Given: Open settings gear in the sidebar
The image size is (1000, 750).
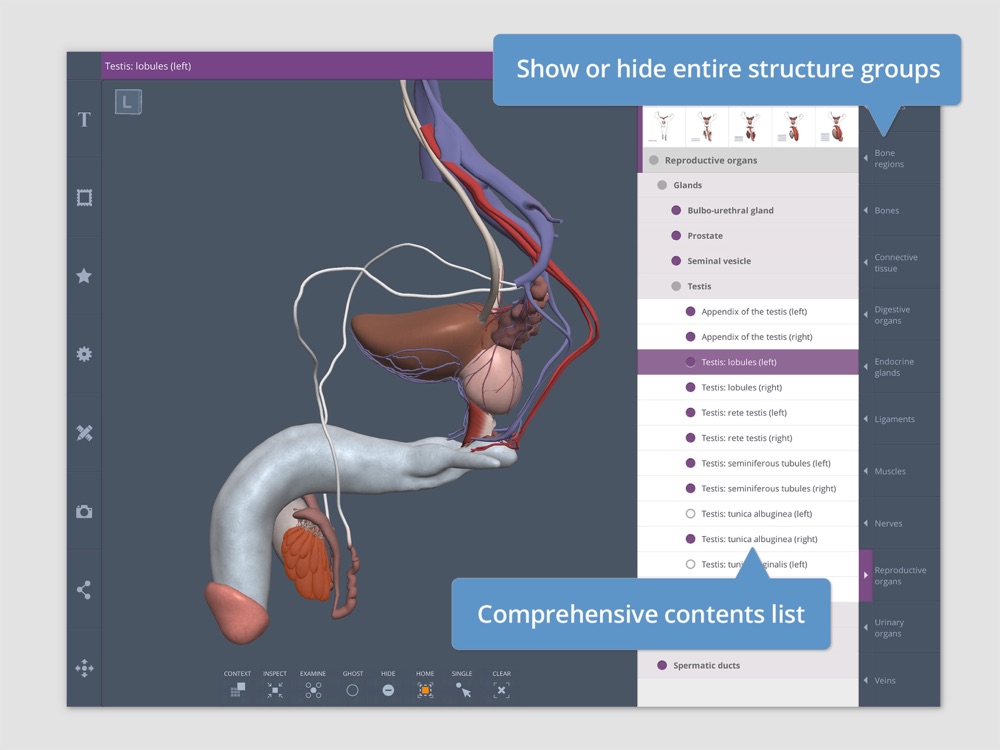Looking at the screenshot, I should pyautogui.click(x=84, y=354).
